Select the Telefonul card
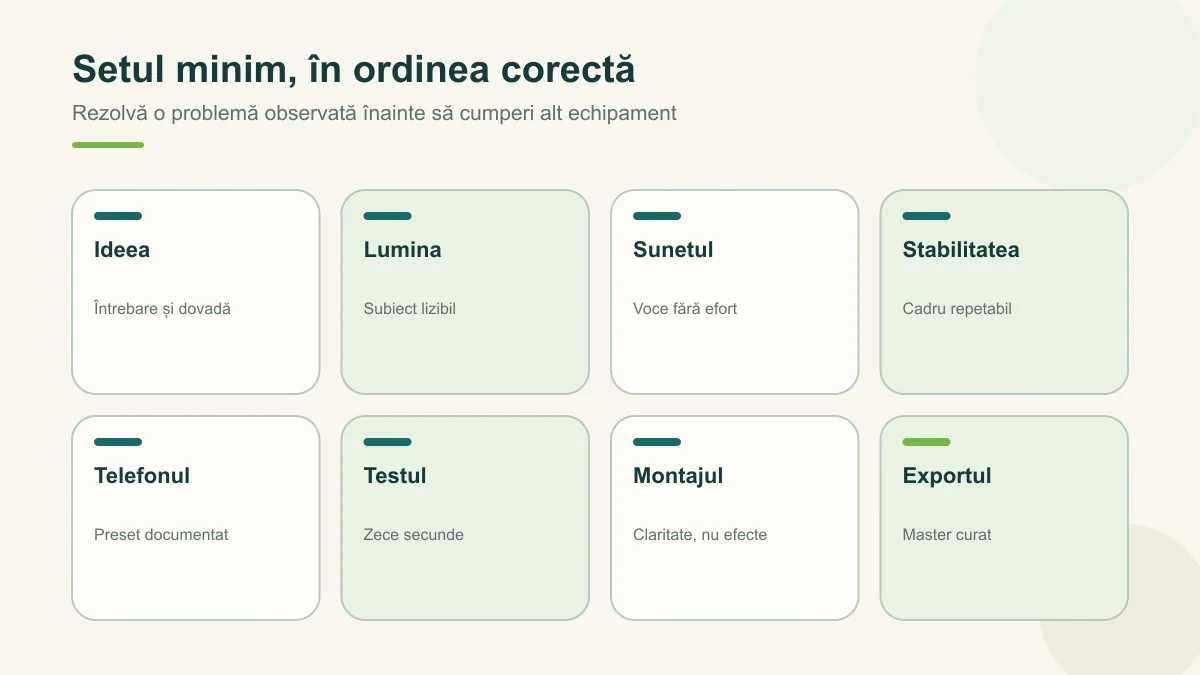The width and height of the screenshot is (1200, 675). point(196,518)
